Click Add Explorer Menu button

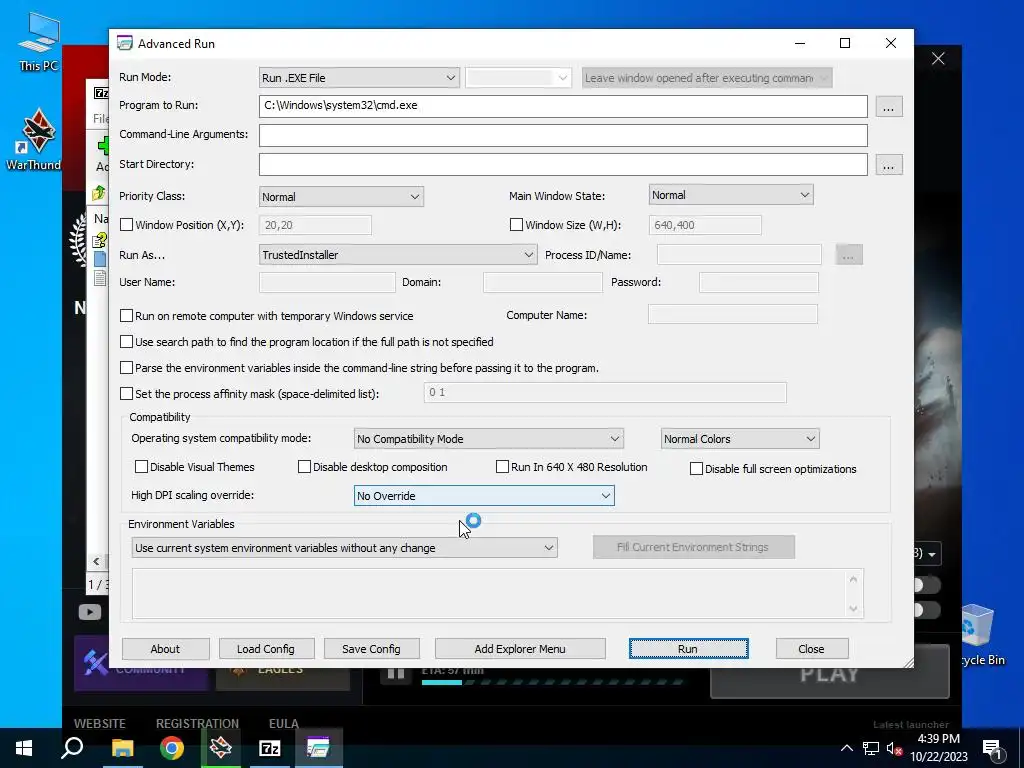(520, 649)
